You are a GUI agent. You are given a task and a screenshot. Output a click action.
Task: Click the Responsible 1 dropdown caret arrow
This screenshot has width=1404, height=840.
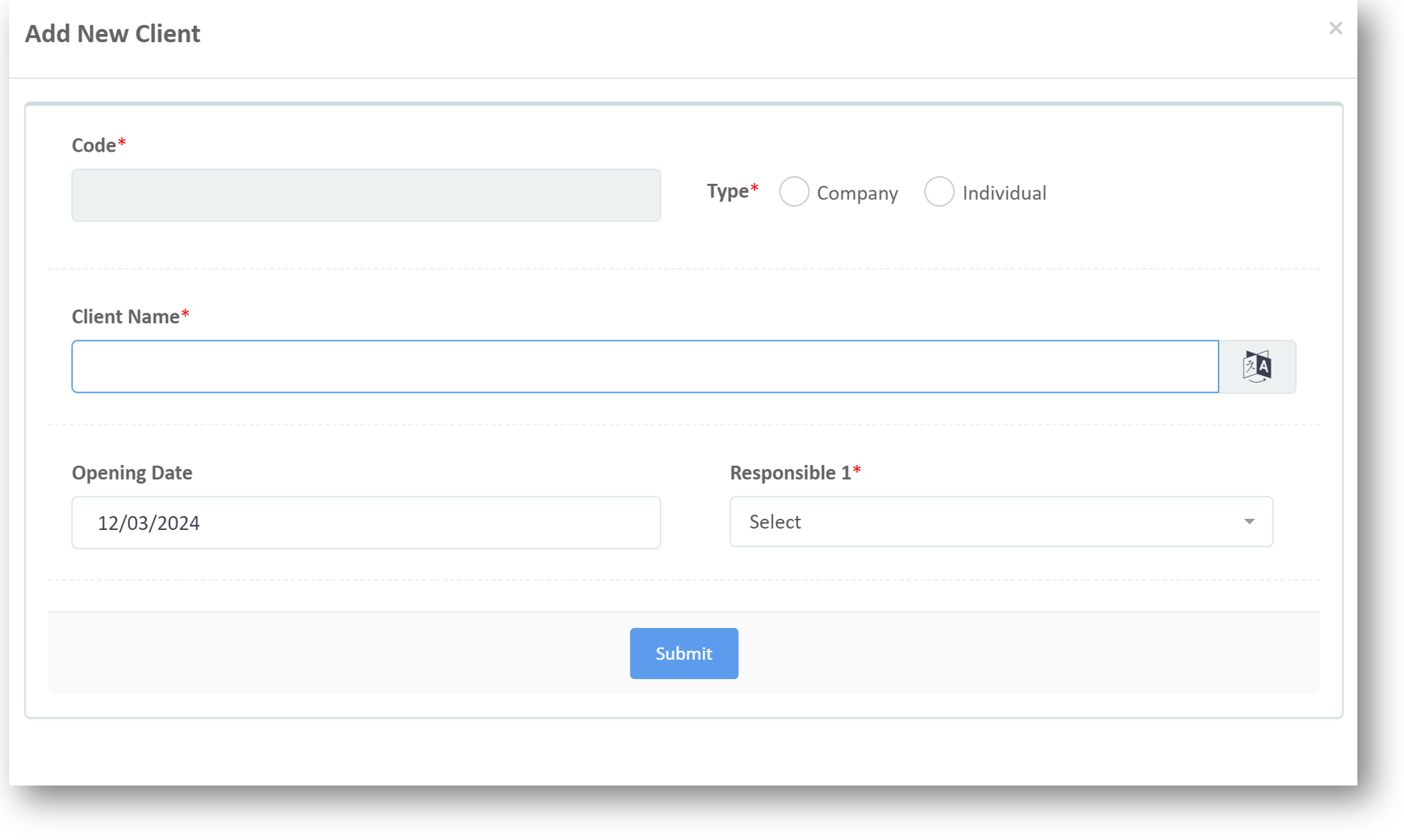click(1249, 521)
